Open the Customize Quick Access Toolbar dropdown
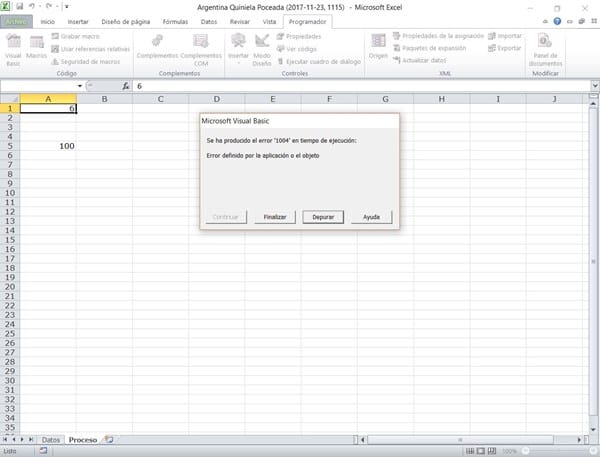 (67, 7)
